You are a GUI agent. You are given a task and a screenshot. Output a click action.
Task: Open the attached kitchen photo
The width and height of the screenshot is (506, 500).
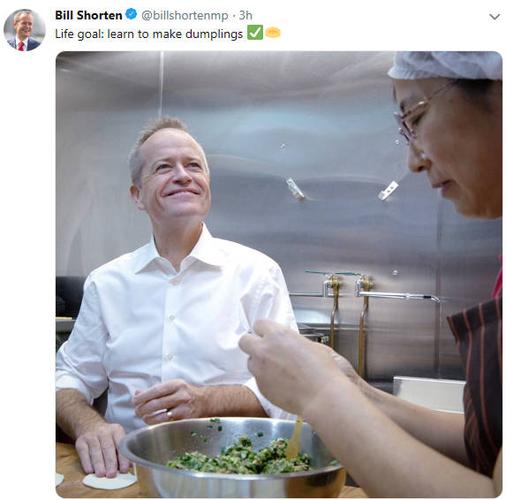click(x=279, y=274)
